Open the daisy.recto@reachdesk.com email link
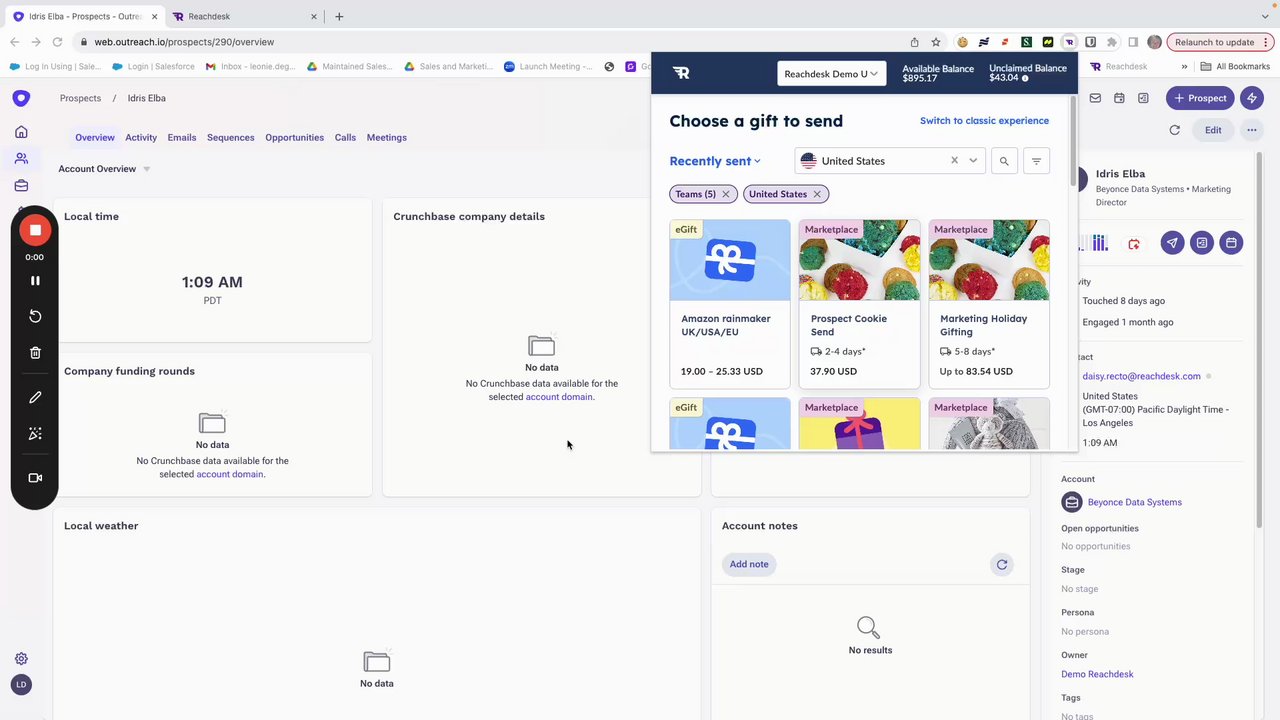The height and width of the screenshot is (720, 1280). coord(1141,377)
